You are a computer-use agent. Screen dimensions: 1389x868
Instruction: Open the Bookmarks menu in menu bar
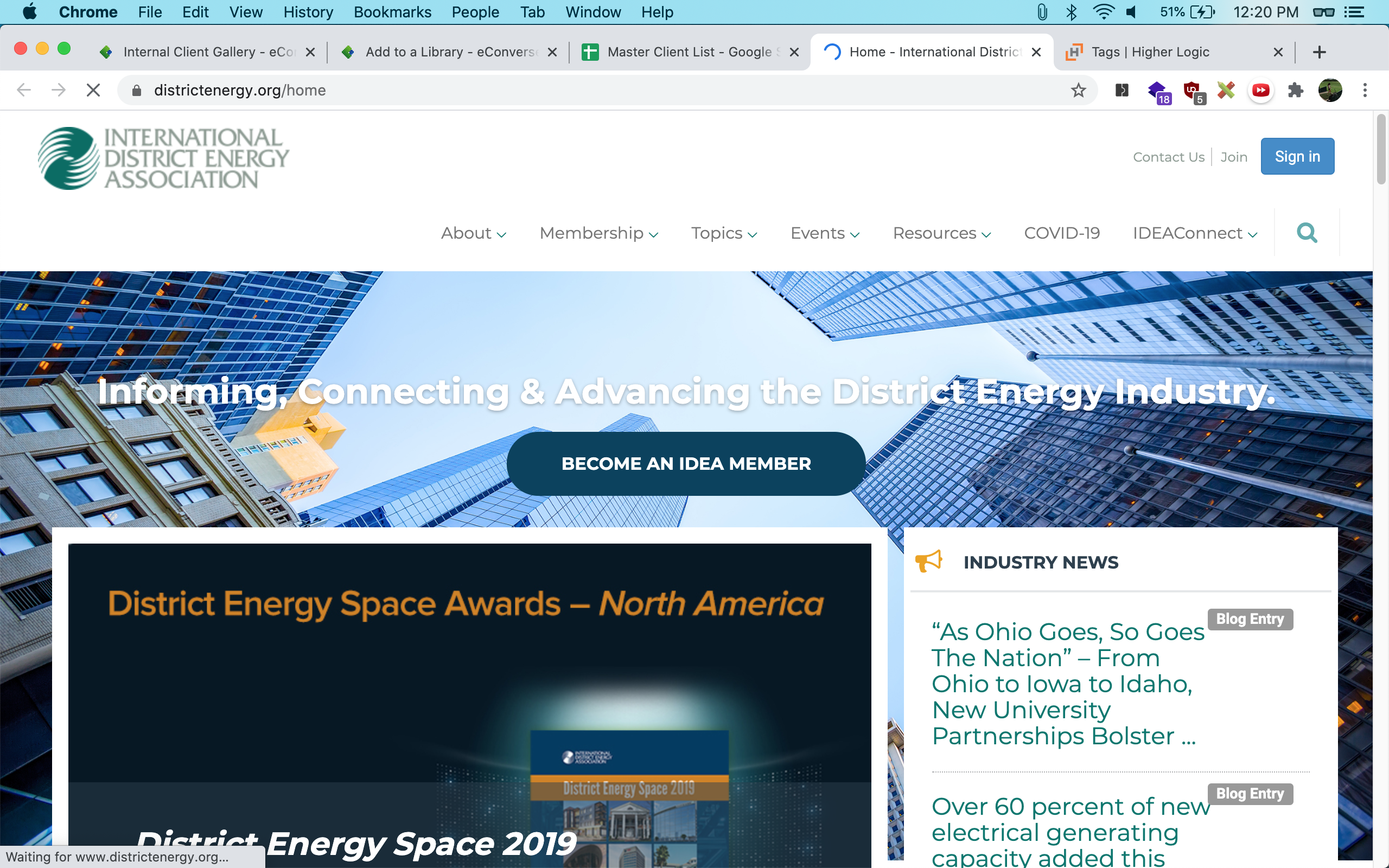392,12
